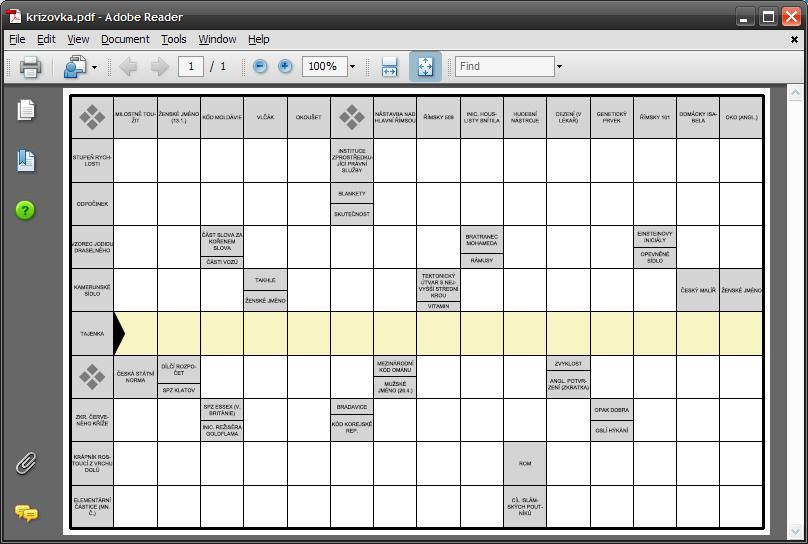Click the Print icon in toolbar

[30, 66]
